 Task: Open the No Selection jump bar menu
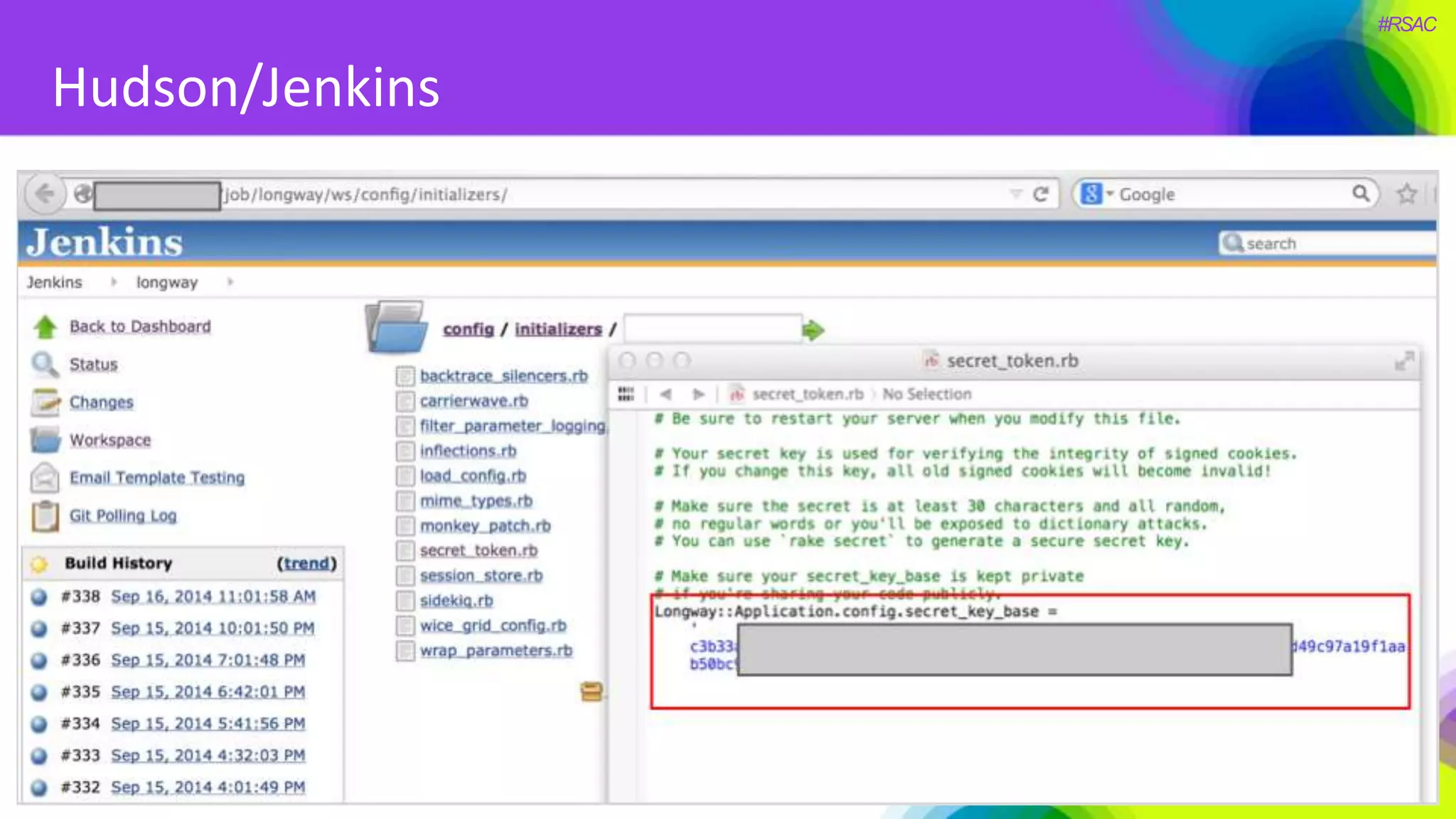point(926,394)
